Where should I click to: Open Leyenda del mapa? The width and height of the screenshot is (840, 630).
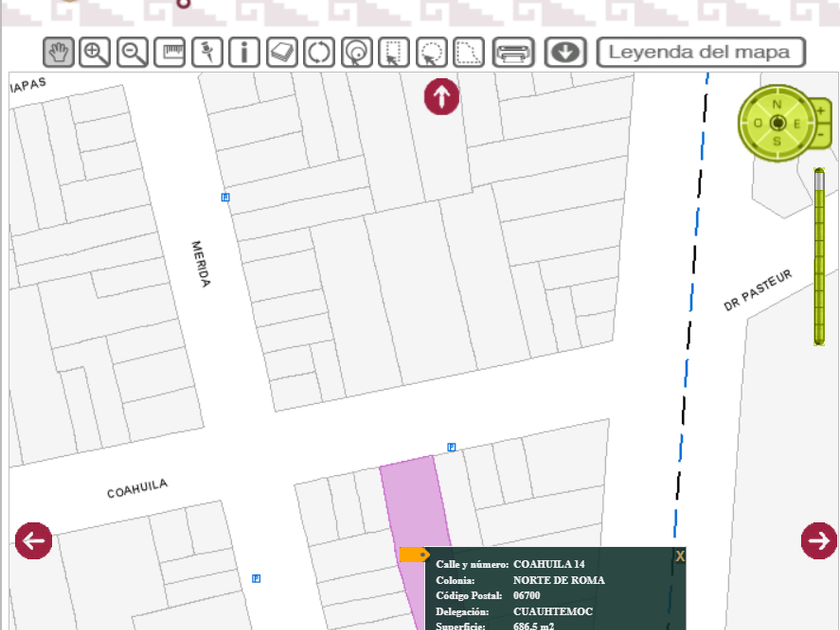pyautogui.click(x=701, y=52)
